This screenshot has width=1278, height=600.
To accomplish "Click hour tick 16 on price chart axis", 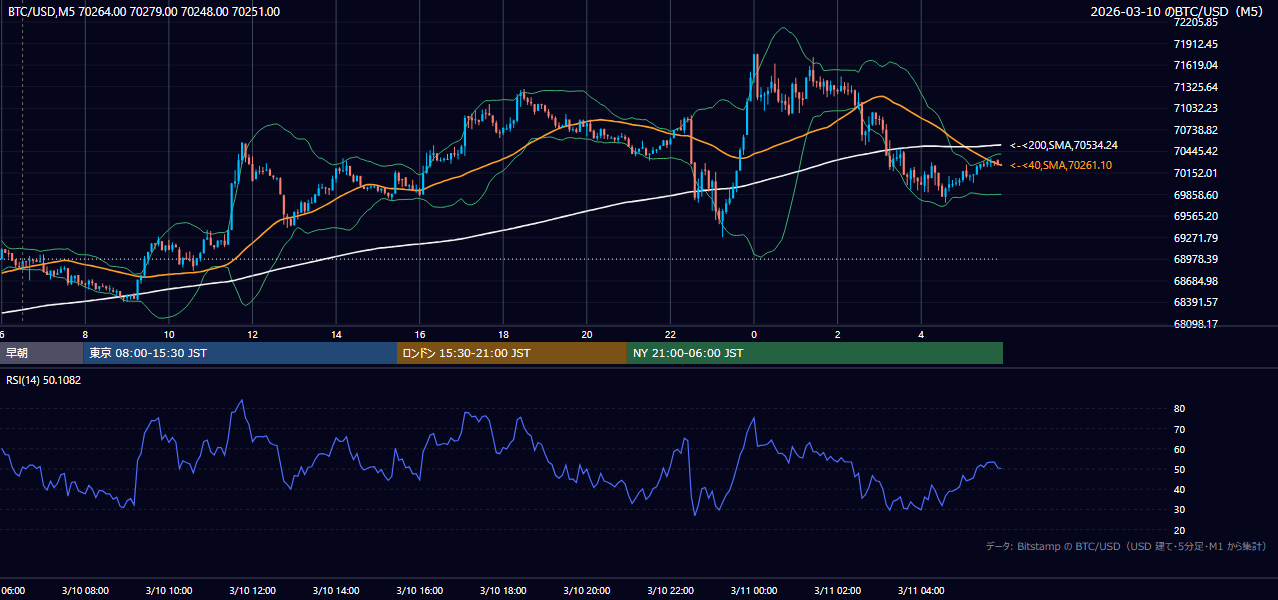I will [419, 334].
